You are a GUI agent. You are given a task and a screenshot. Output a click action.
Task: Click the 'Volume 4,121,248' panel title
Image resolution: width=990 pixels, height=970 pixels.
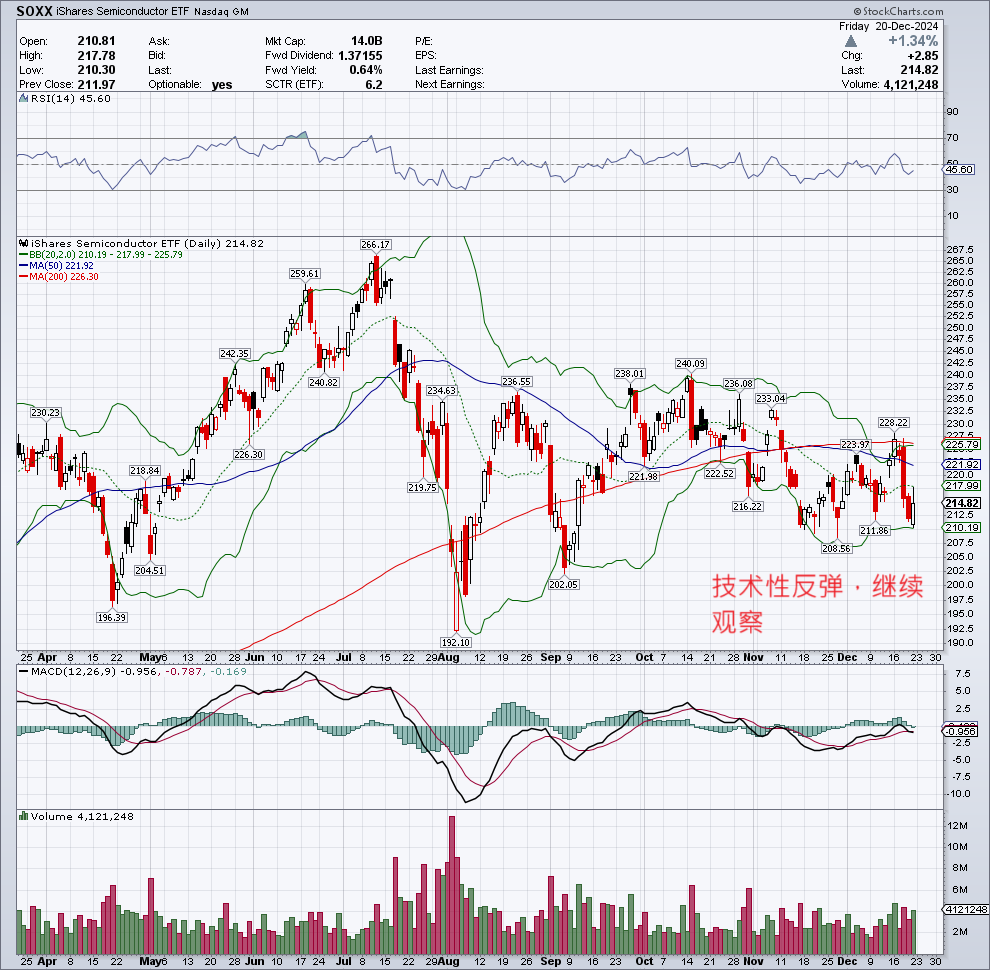tap(82, 816)
